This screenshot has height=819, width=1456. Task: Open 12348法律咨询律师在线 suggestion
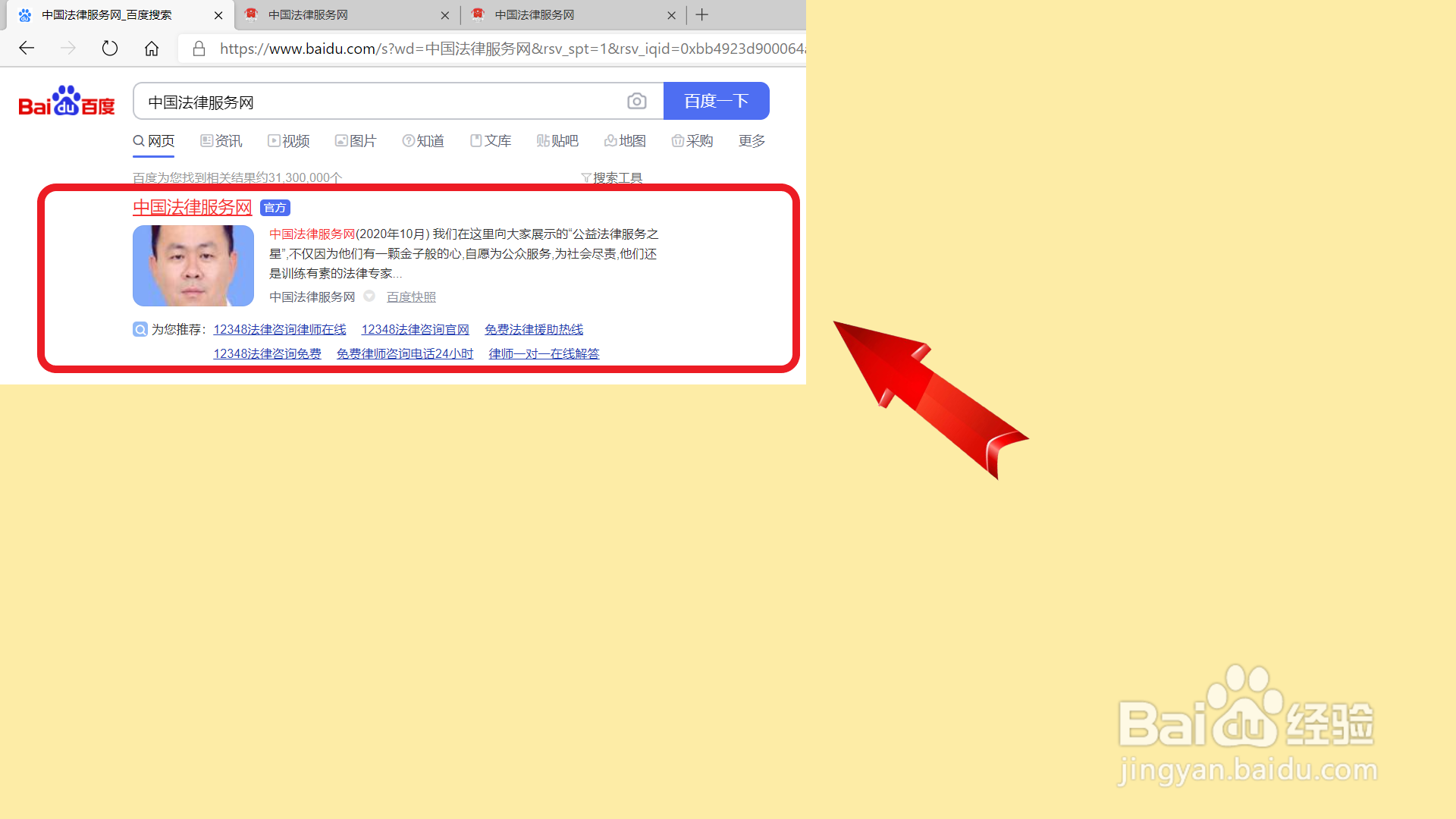(280, 329)
